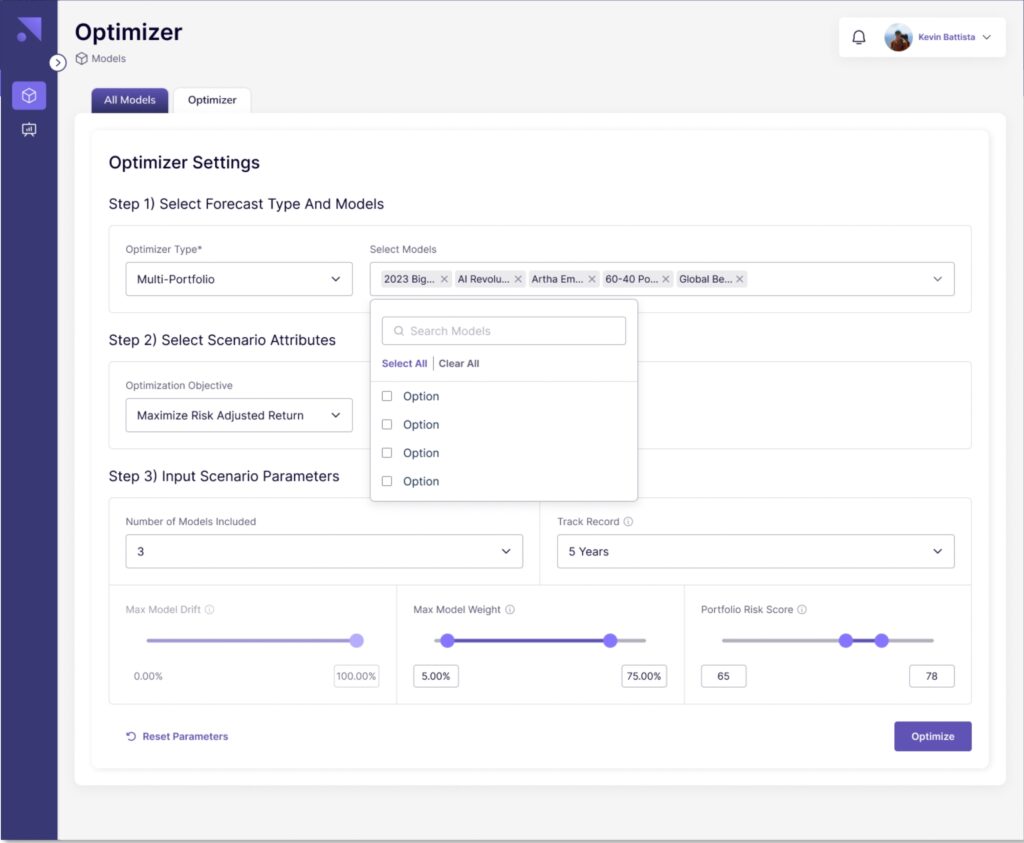
Task: Remove the 'AI Revolu...' model tag
Action: (x=518, y=280)
